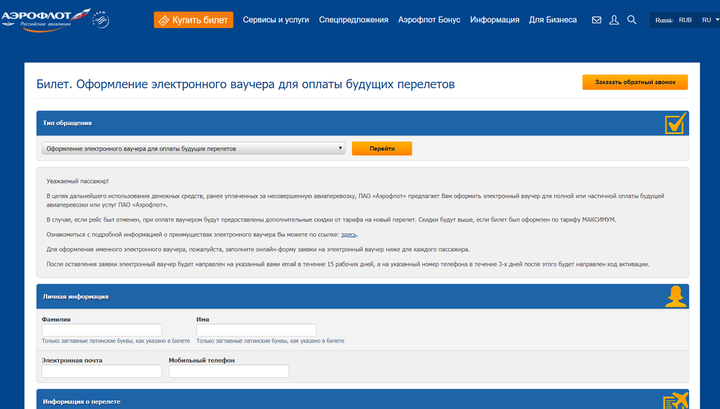
Task: Click the Информация о перелете section header
Action: (362, 399)
